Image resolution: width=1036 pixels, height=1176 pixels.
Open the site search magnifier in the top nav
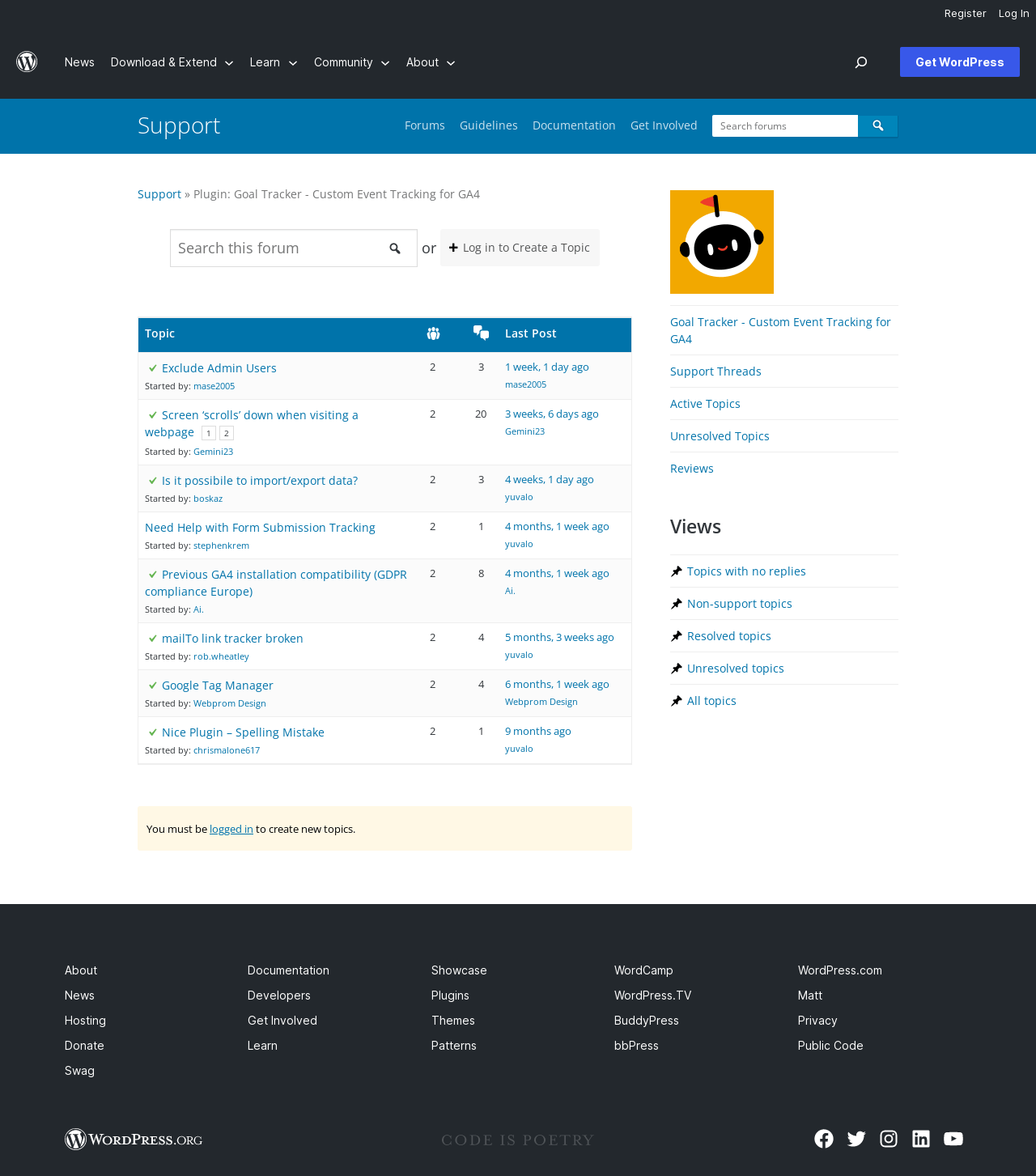pyautogui.click(x=861, y=62)
